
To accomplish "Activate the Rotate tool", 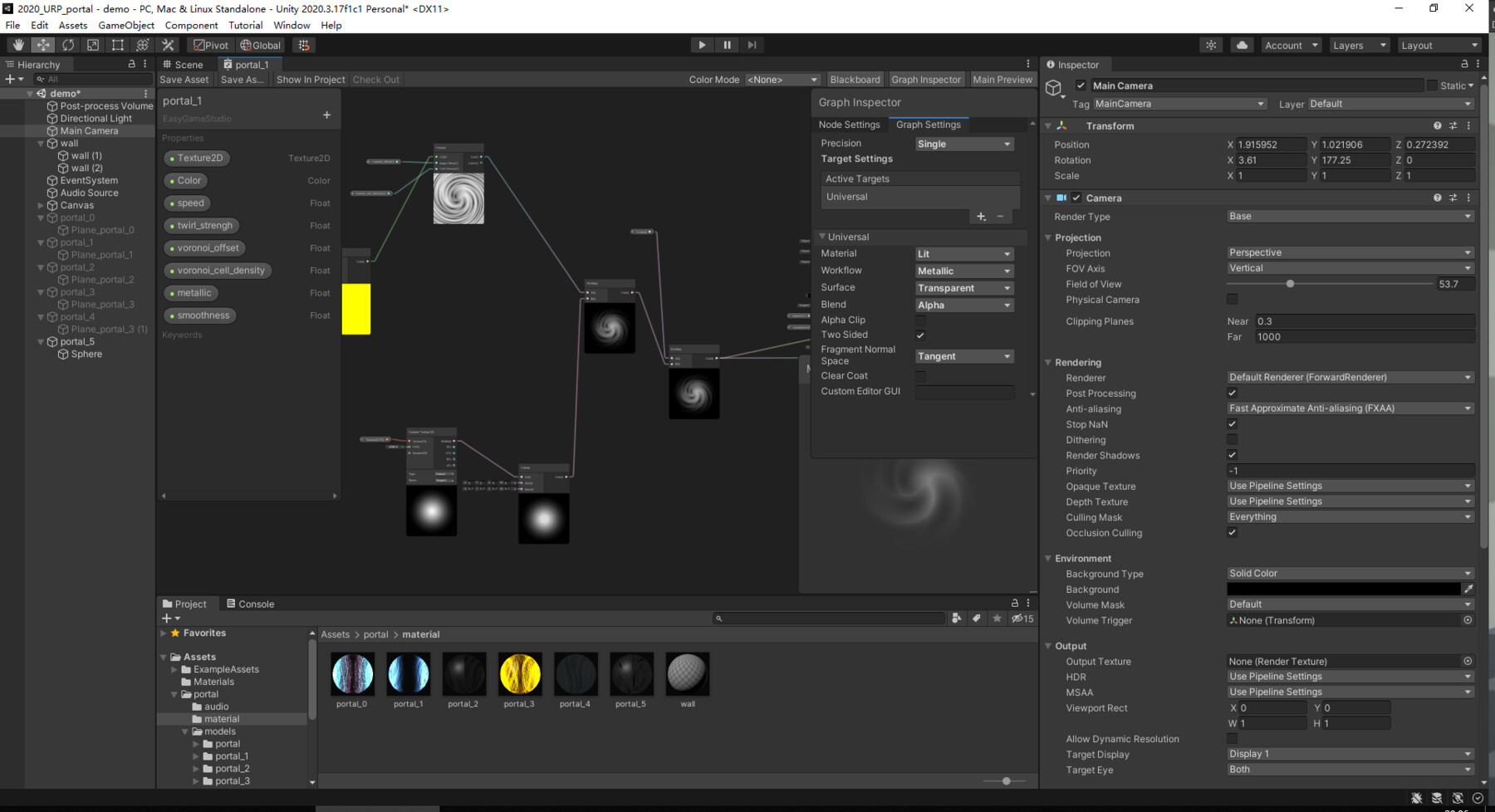I will [67, 45].
